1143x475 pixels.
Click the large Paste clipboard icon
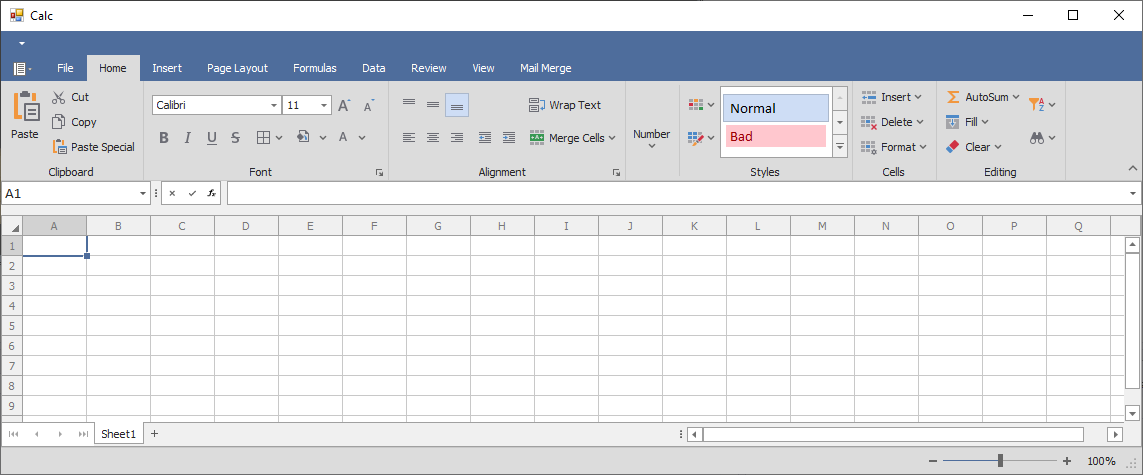pos(26,106)
